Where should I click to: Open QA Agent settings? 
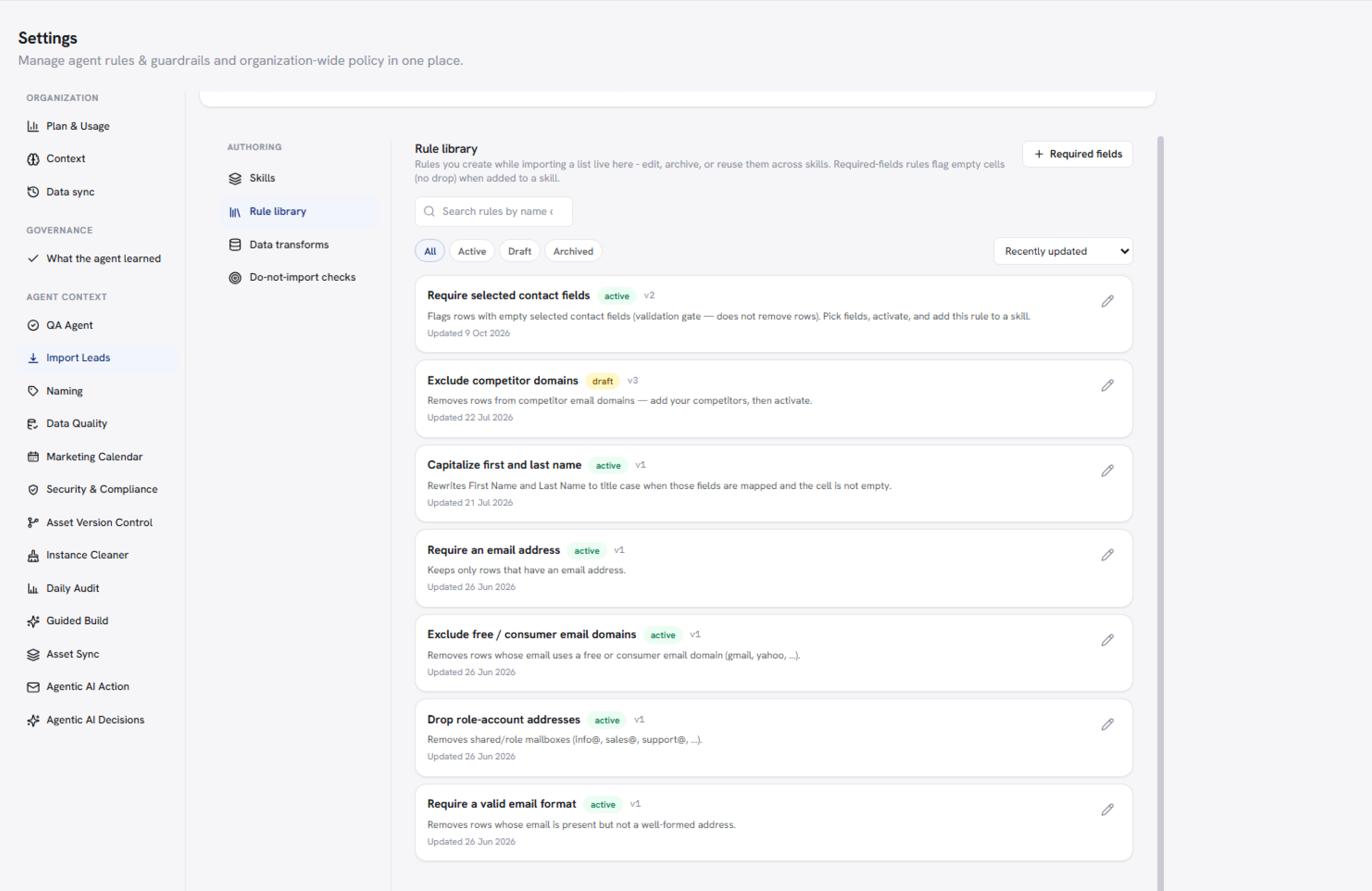[98, 325]
